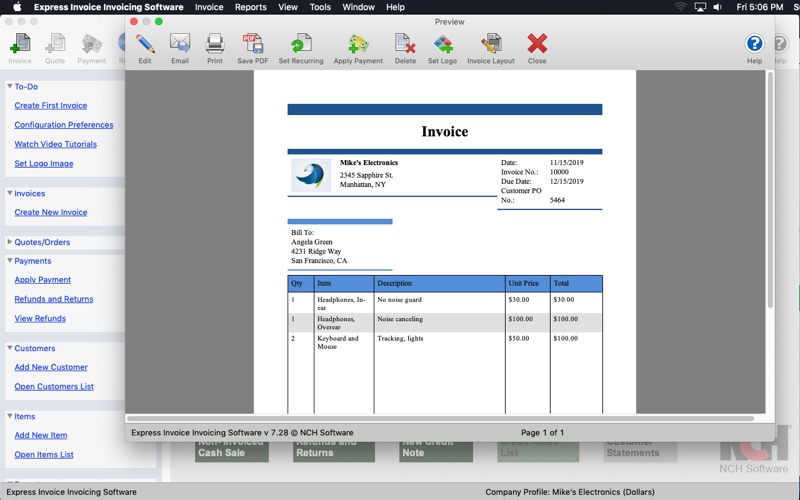Click Add New Item link
The width and height of the screenshot is (800, 500).
coord(41,435)
